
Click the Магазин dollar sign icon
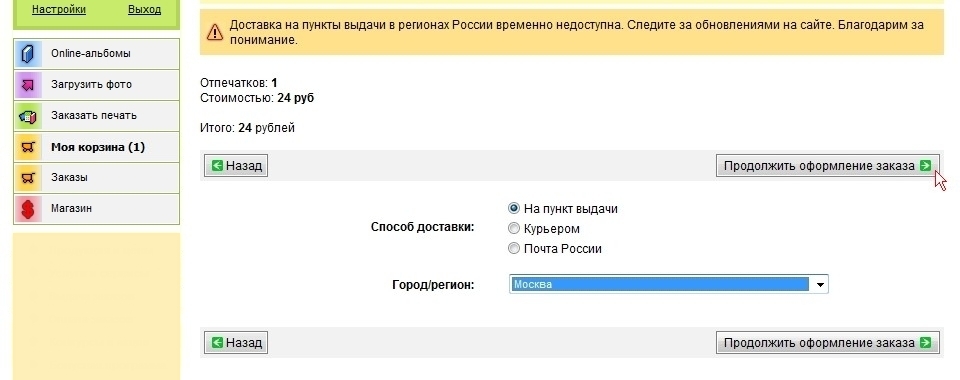click(28, 209)
